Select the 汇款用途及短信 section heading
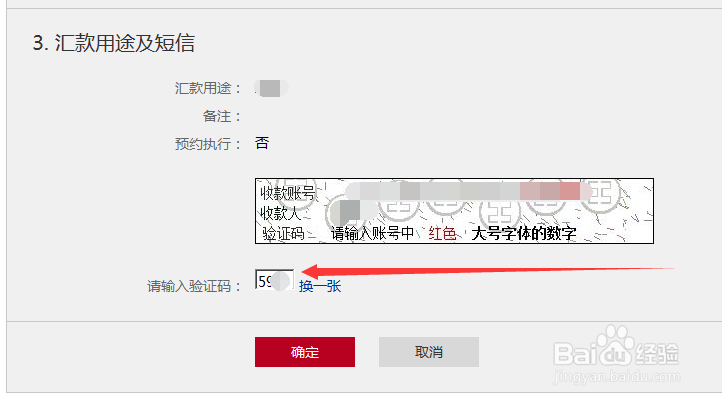The image size is (722, 402). [x=114, y=43]
